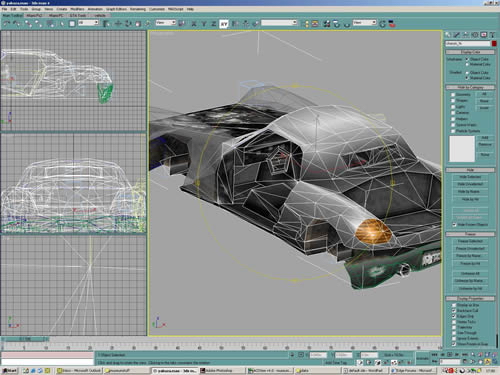Select the Select and Scale tool

[138, 23]
